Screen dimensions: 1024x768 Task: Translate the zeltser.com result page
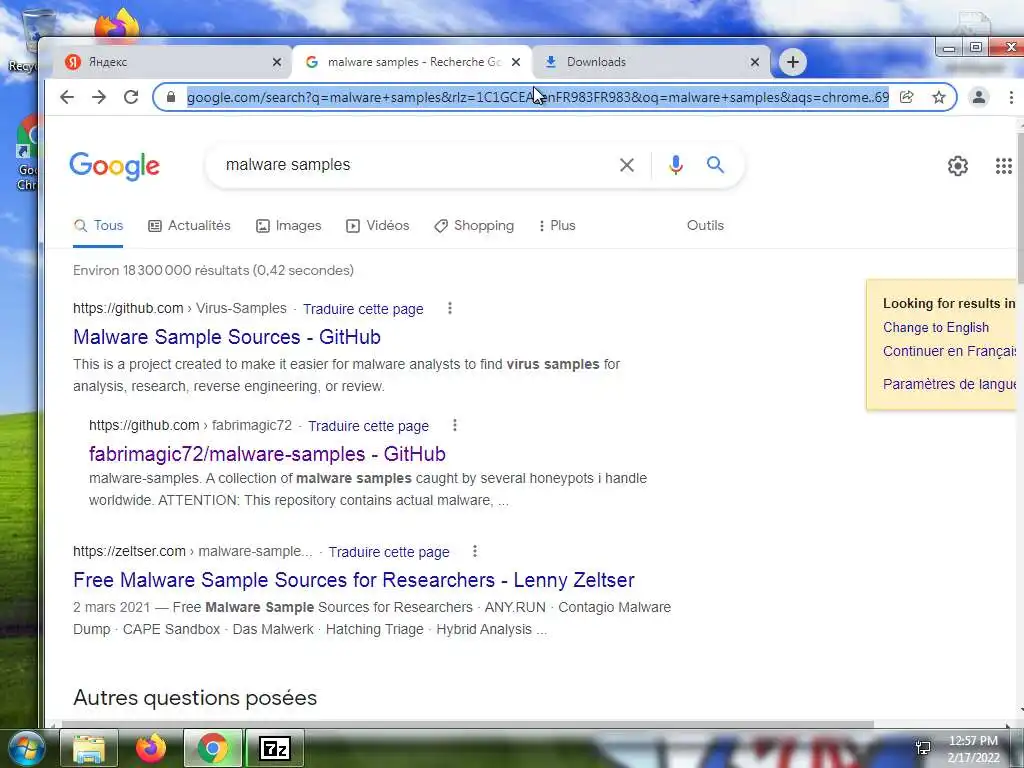[389, 552]
